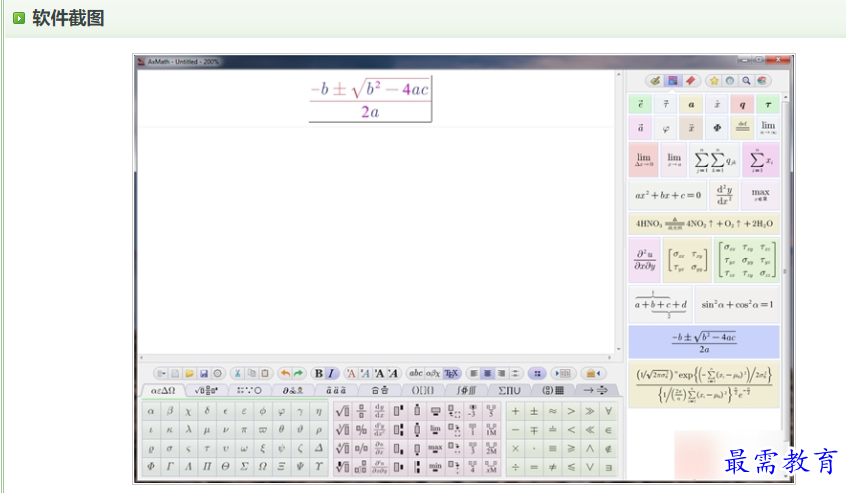Insert the plus-minus ± symbol
846x493 pixels.
coord(533,411)
